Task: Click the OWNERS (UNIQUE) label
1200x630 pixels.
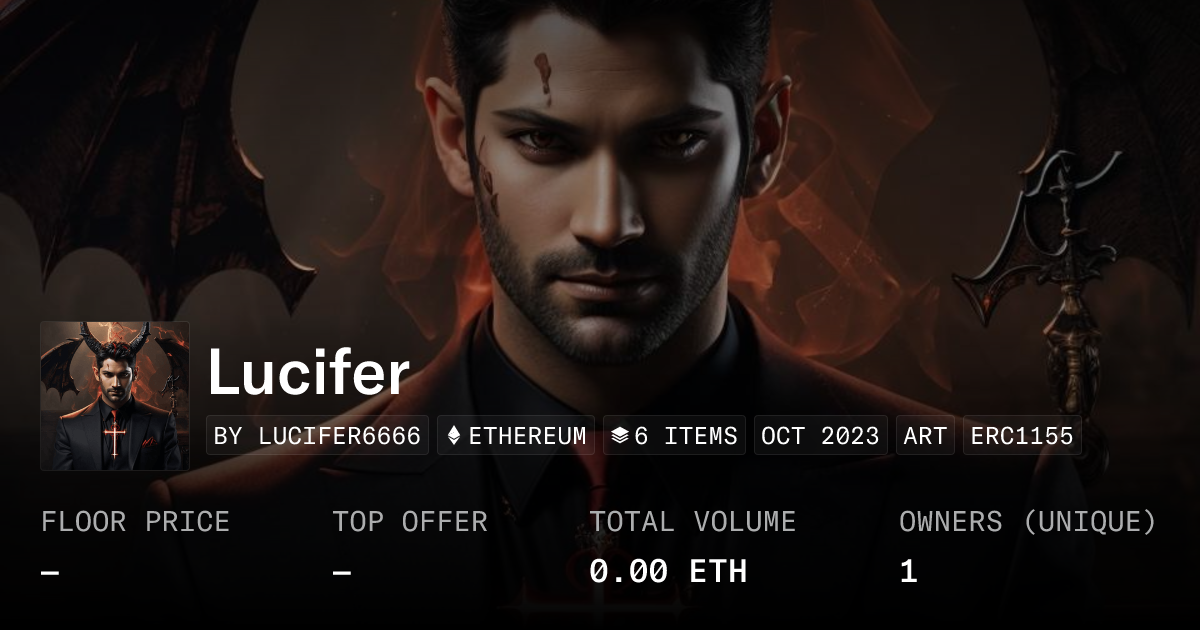Action: [1028, 522]
